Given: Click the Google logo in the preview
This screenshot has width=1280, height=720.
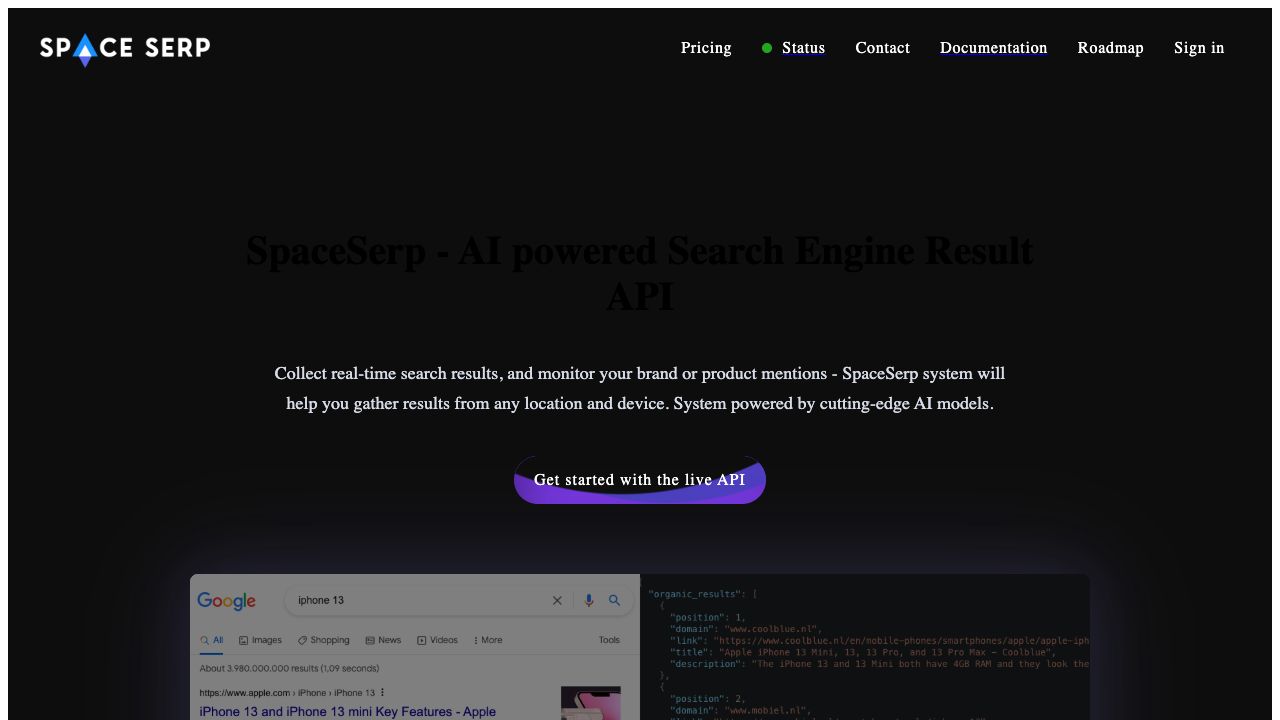Looking at the screenshot, I should point(226,601).
